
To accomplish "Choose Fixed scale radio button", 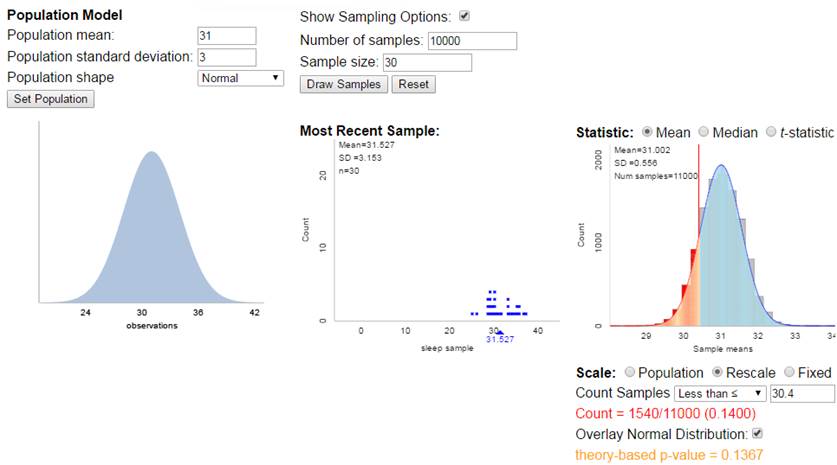I will coord(789,372).
